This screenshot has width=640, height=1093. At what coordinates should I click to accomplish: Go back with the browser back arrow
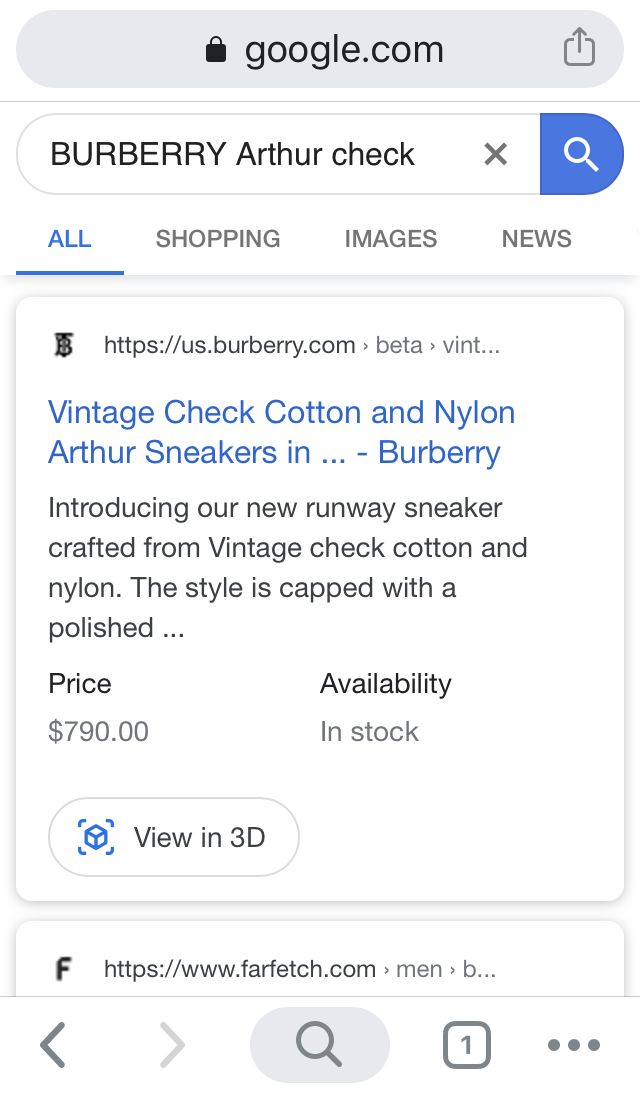[x=54, y=1046]
